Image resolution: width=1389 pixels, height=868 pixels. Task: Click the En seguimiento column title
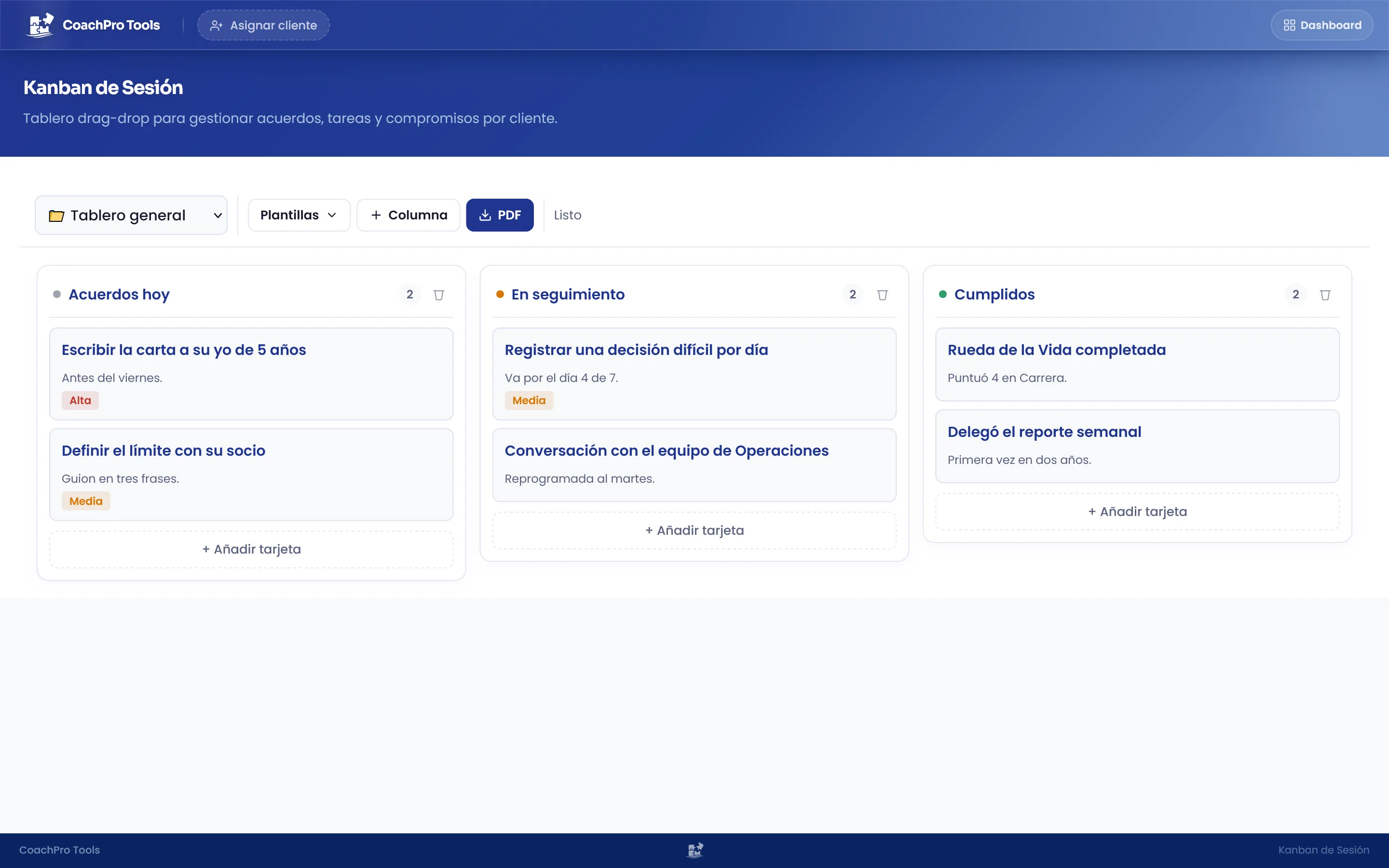pyautogui.click(x=568, y=295)
